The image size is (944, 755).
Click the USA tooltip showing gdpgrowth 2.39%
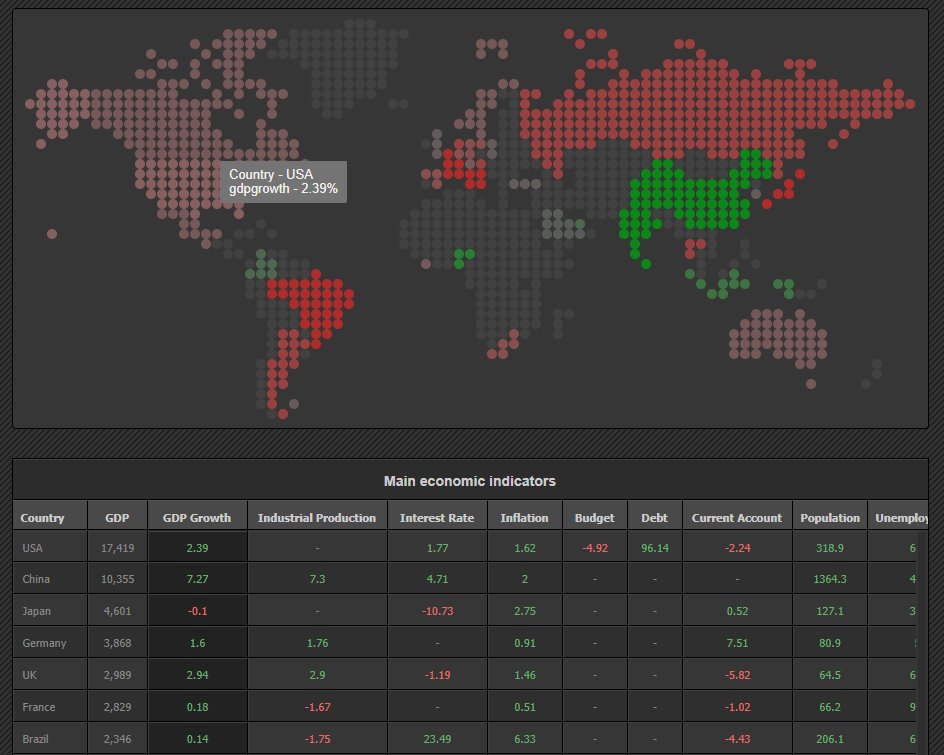pyautogui.click(x=283, y=180)
